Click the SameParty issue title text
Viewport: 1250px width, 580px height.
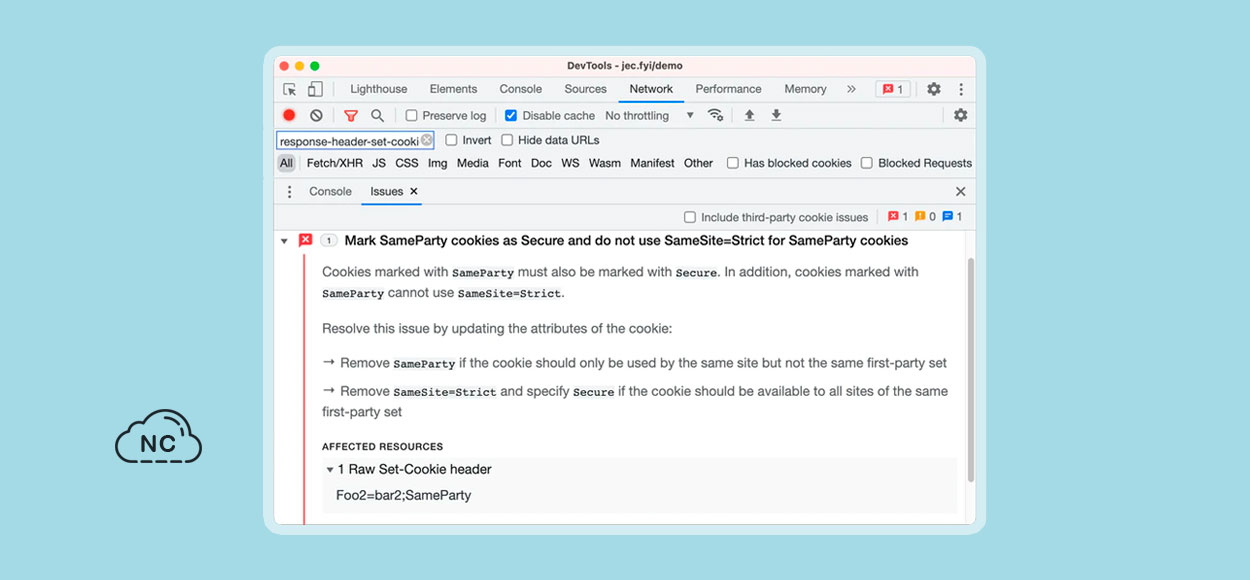pos(626,241)
